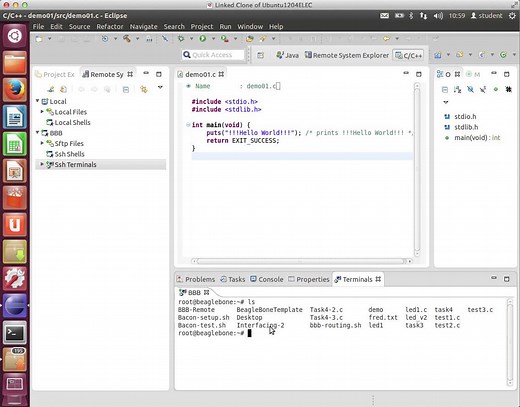Switch to the Tasks tab
This screenshot has height=407, width=520.
point(233,279)
